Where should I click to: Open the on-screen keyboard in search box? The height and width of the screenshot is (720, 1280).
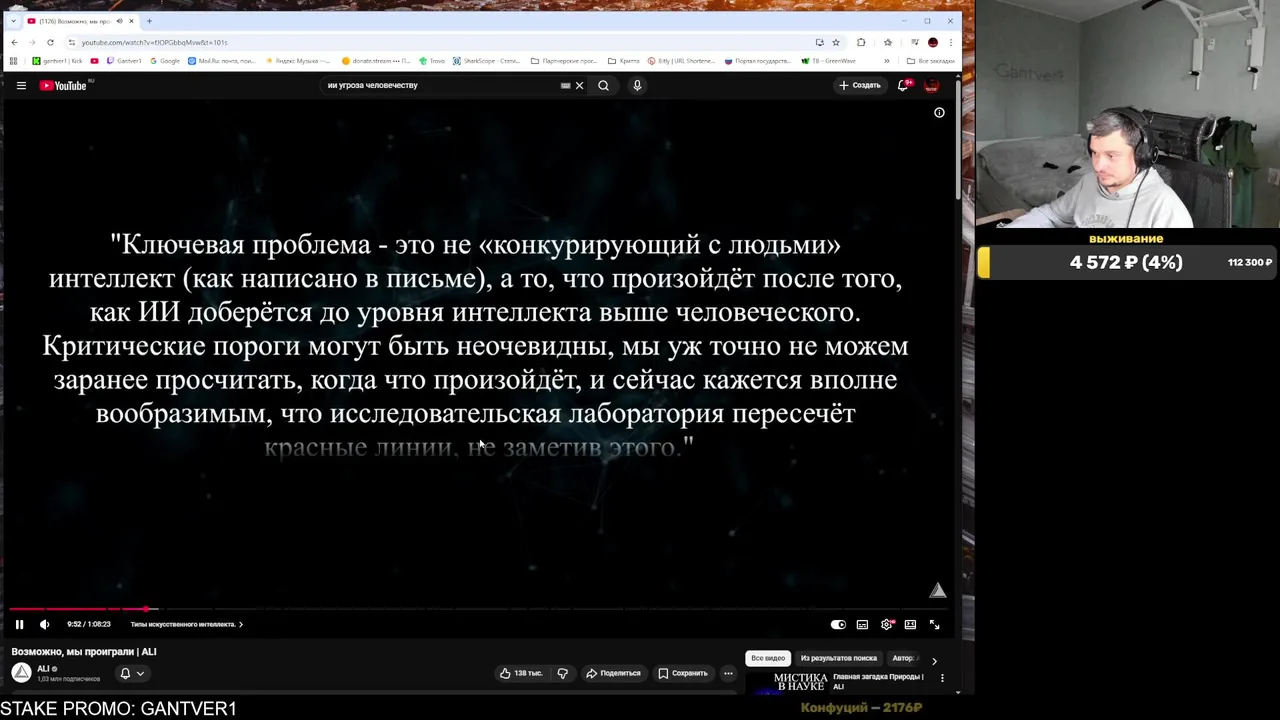coord(565,85)
